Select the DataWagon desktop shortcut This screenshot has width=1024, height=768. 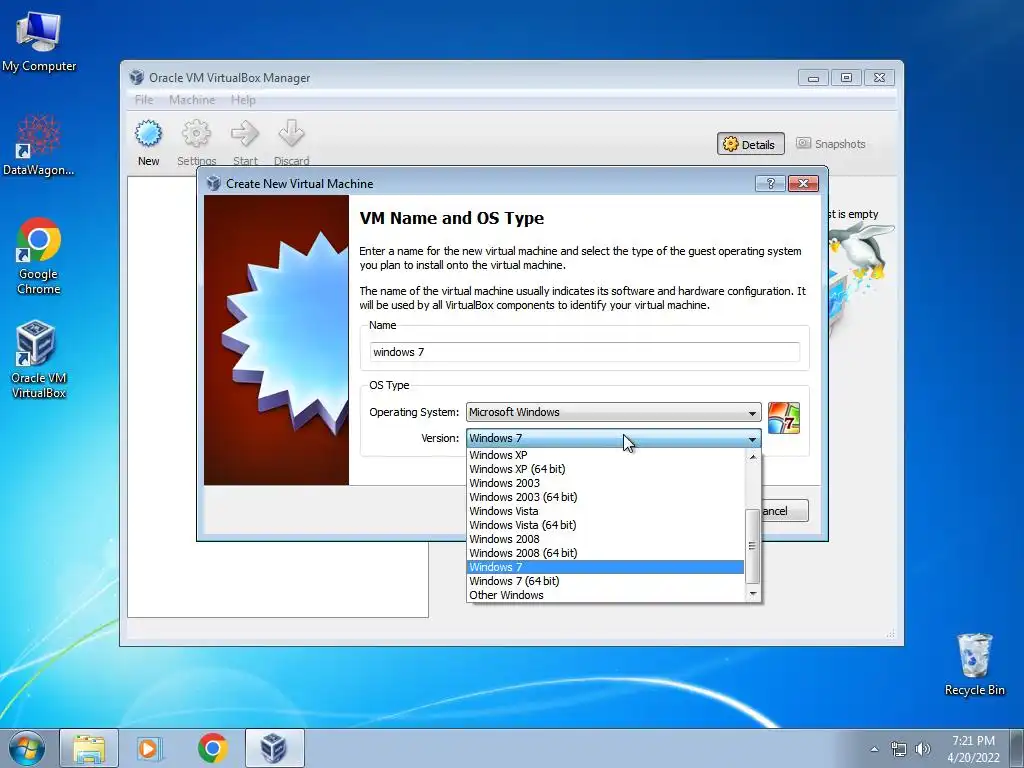coord(39,145)
